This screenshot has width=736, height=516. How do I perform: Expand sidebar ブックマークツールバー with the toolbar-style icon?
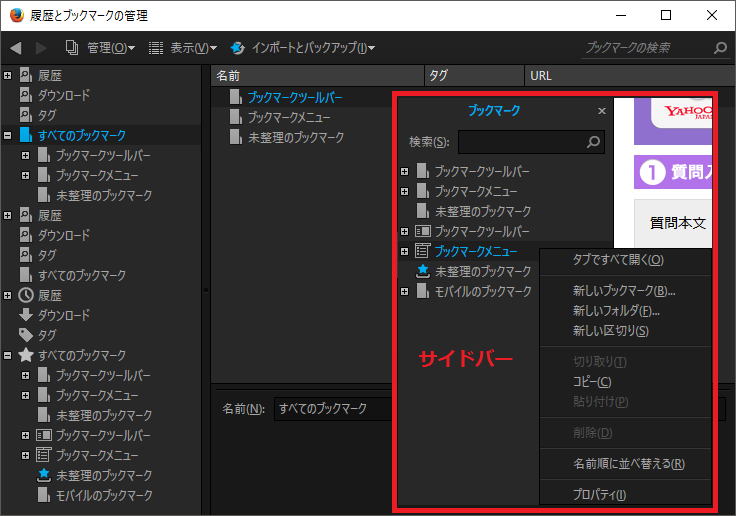coord(405,231)
